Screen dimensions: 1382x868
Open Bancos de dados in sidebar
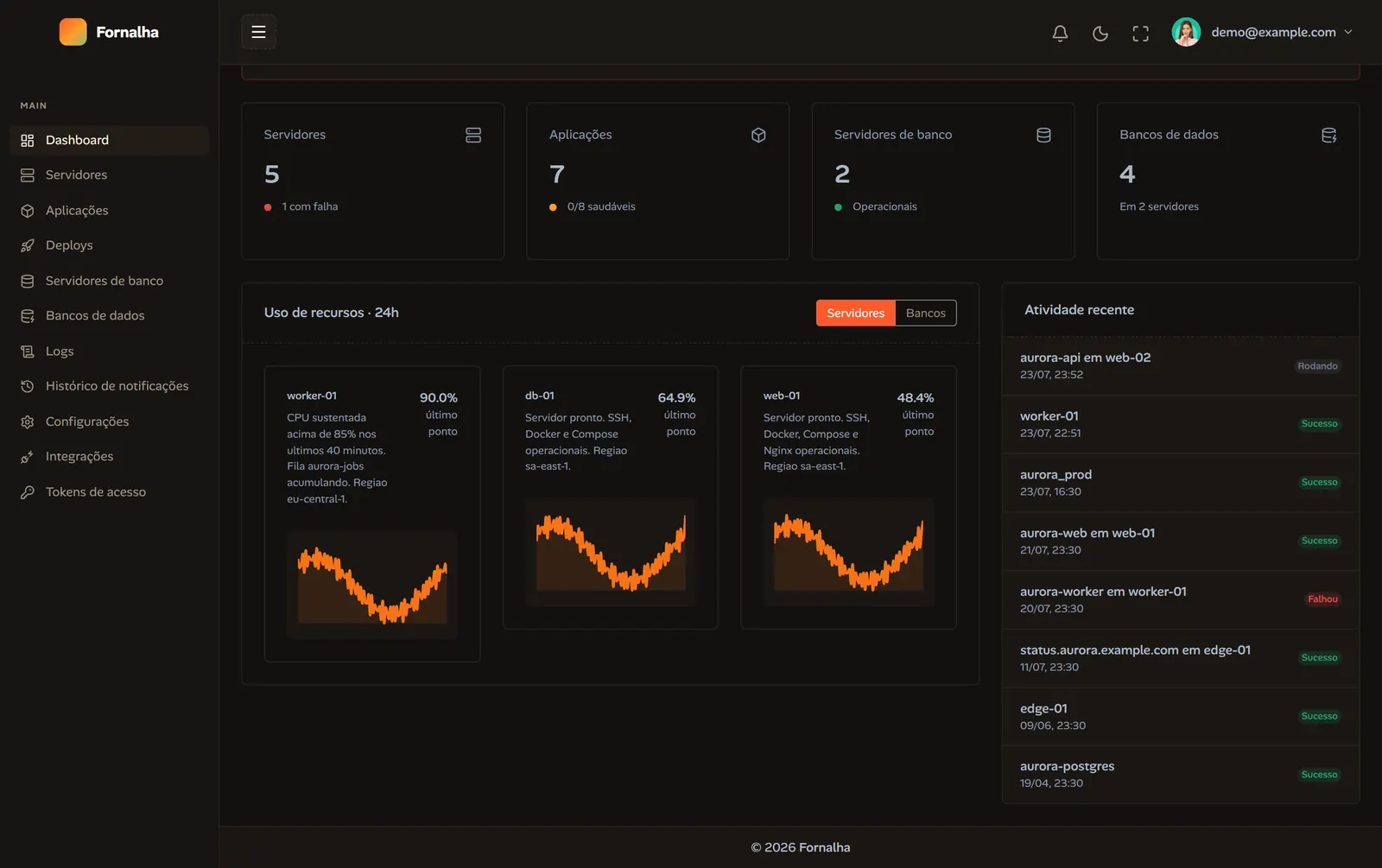(x=110, y=316)
